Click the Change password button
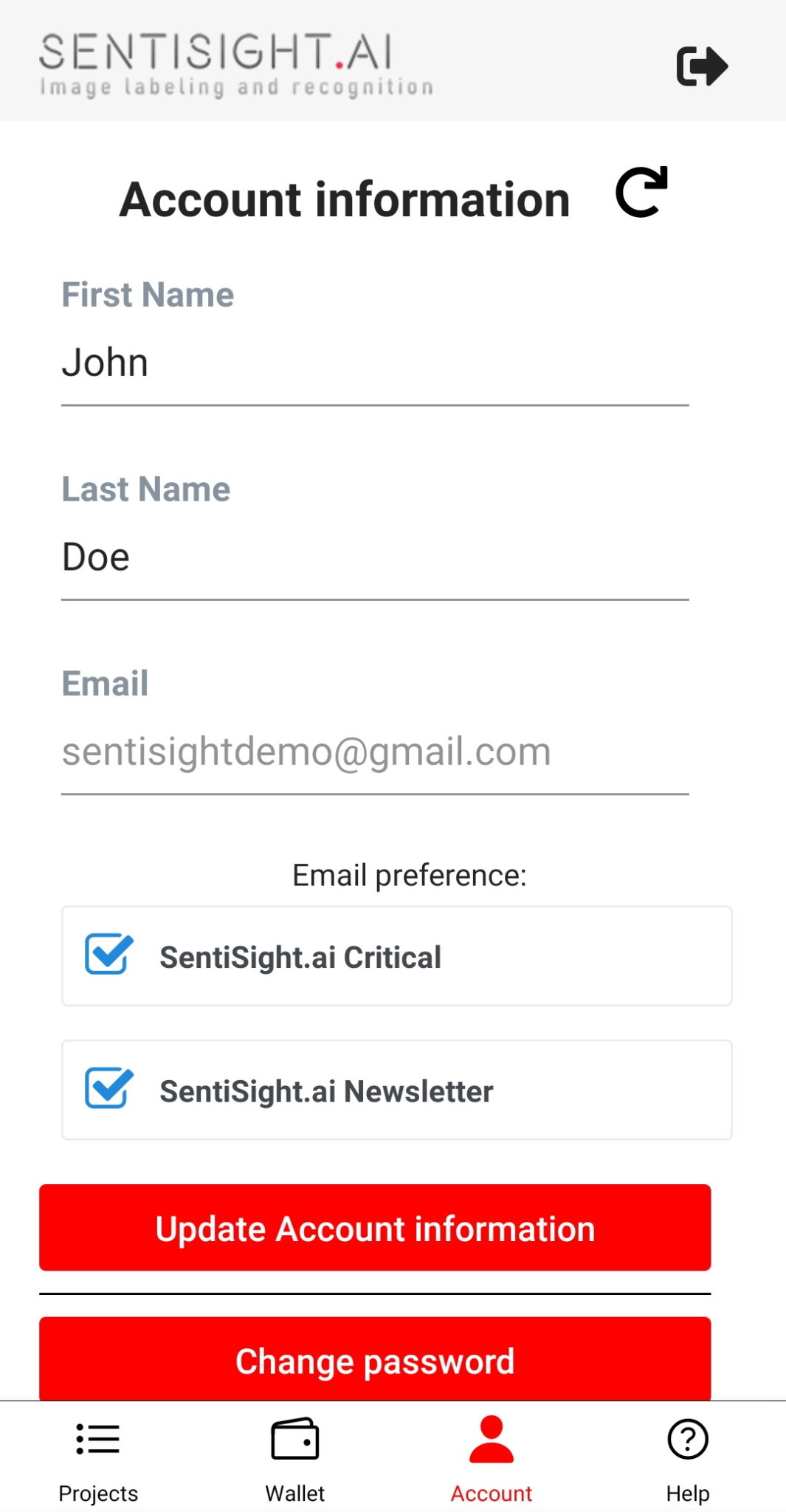The image size is (786, 1512). [375, 1359]
